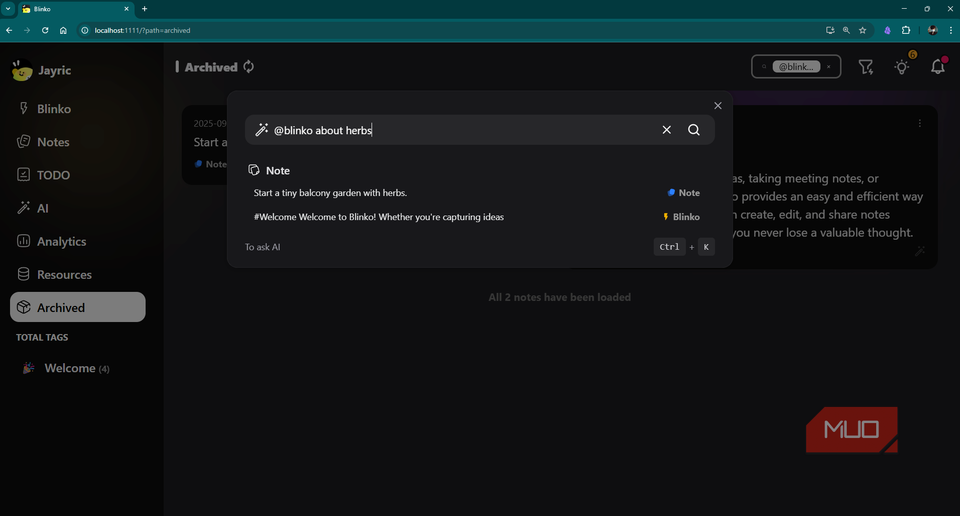Click the lightbulb icon with badge 6

coord(902,67)
